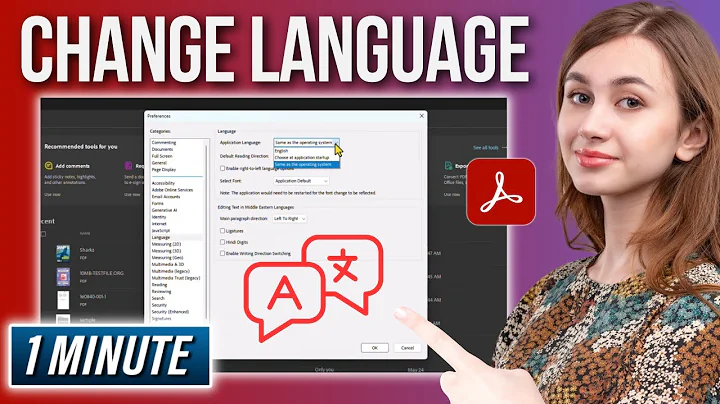This screenshot has height=404, width=720.
Task: Open the Application Language dropdown
Action: (306, 142)
